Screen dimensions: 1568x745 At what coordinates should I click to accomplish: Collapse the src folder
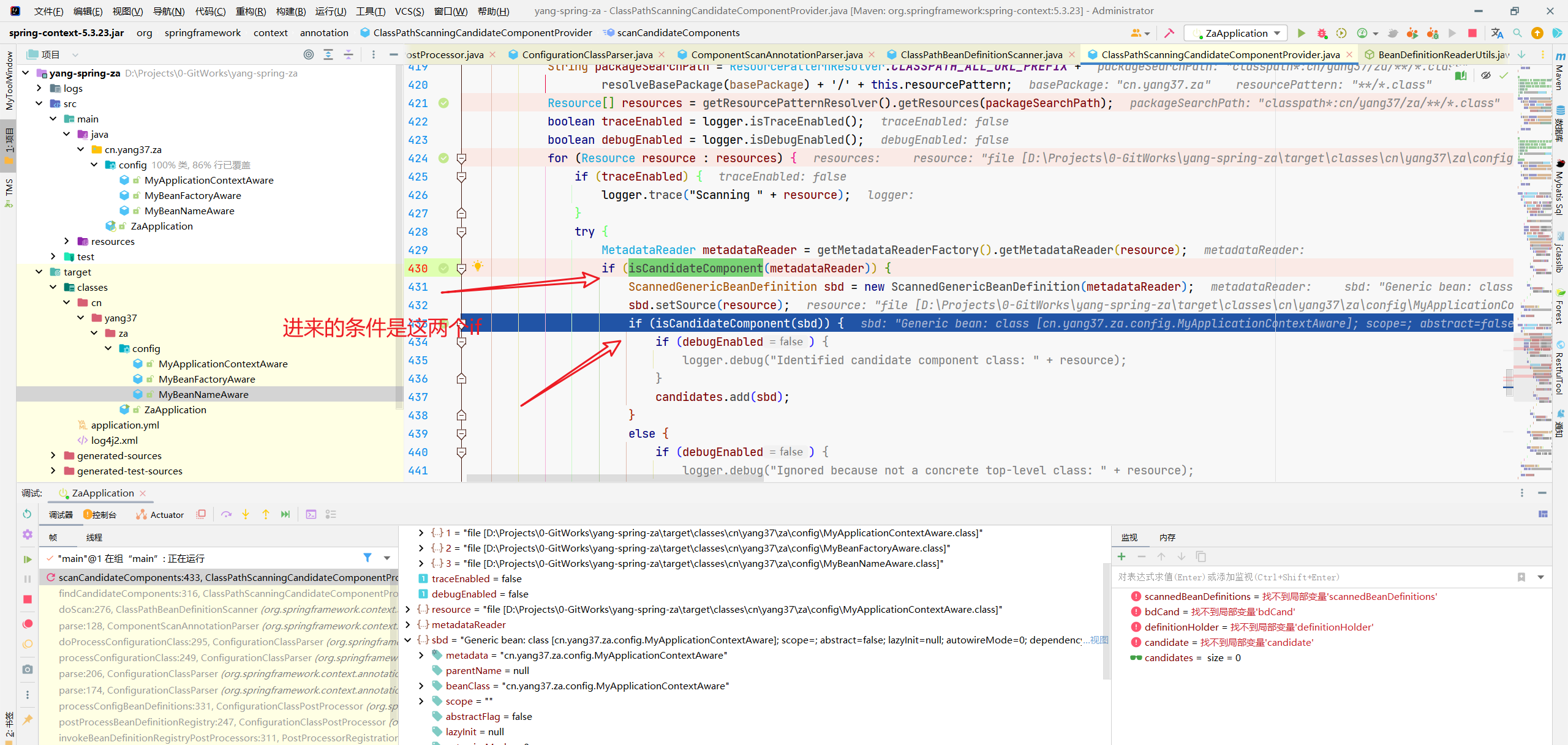39,103
